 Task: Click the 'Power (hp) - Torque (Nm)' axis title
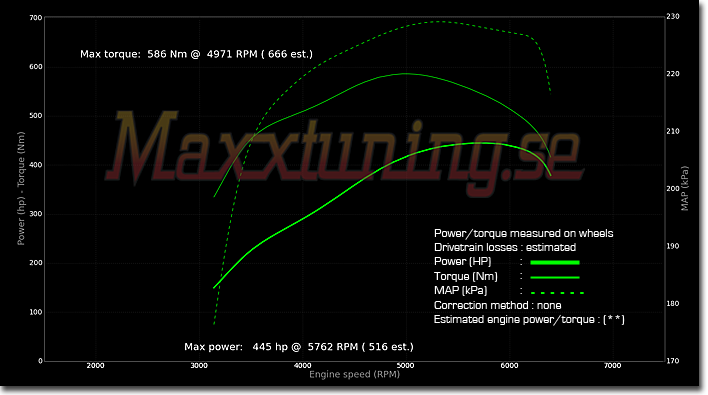tap(21, 189)
